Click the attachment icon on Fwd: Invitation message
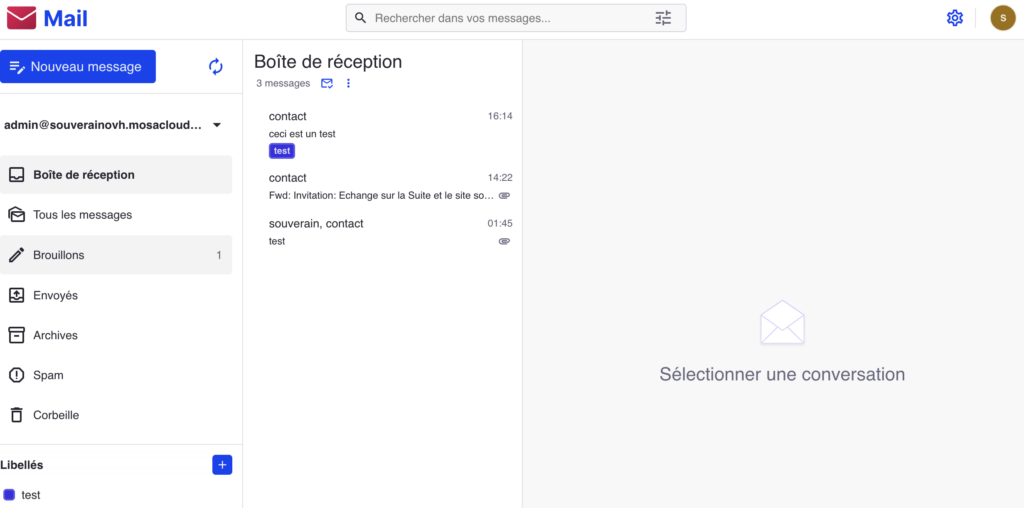This screenshot has width=1024, height=508. [504, 195]
